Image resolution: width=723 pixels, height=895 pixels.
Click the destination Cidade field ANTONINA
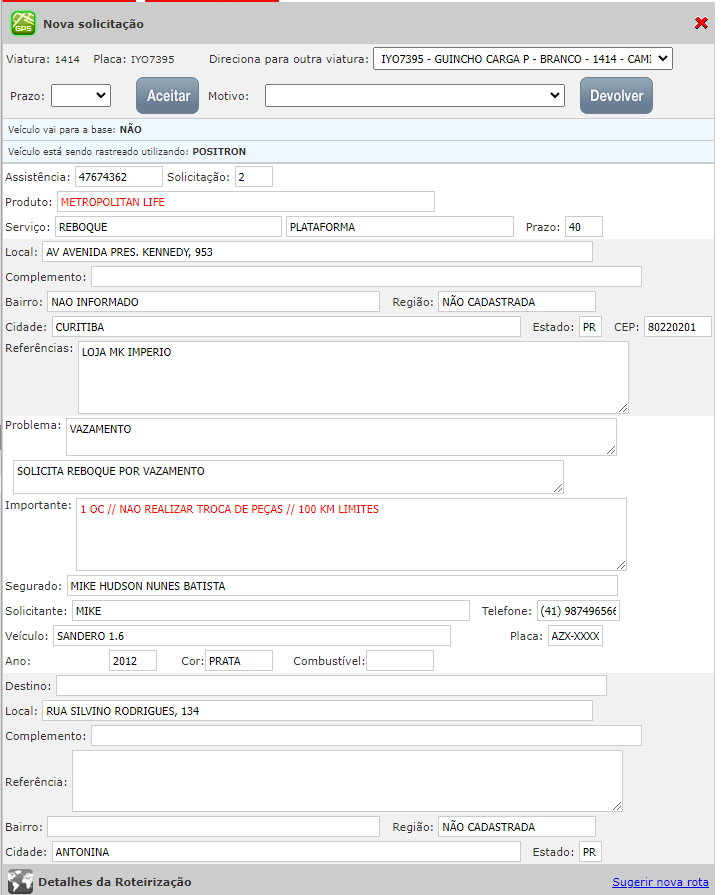286,852
